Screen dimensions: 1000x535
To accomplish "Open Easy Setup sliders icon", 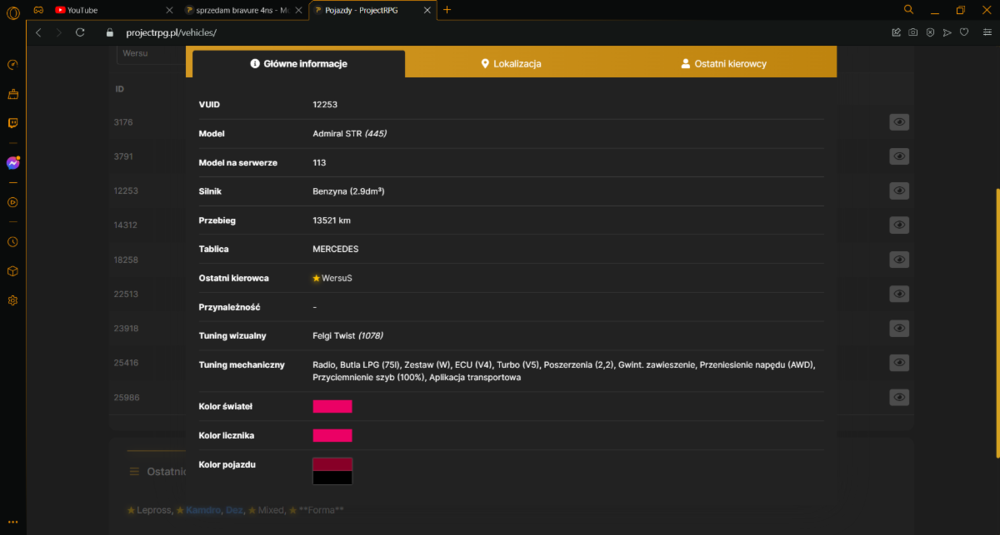I will click(987, 33).
